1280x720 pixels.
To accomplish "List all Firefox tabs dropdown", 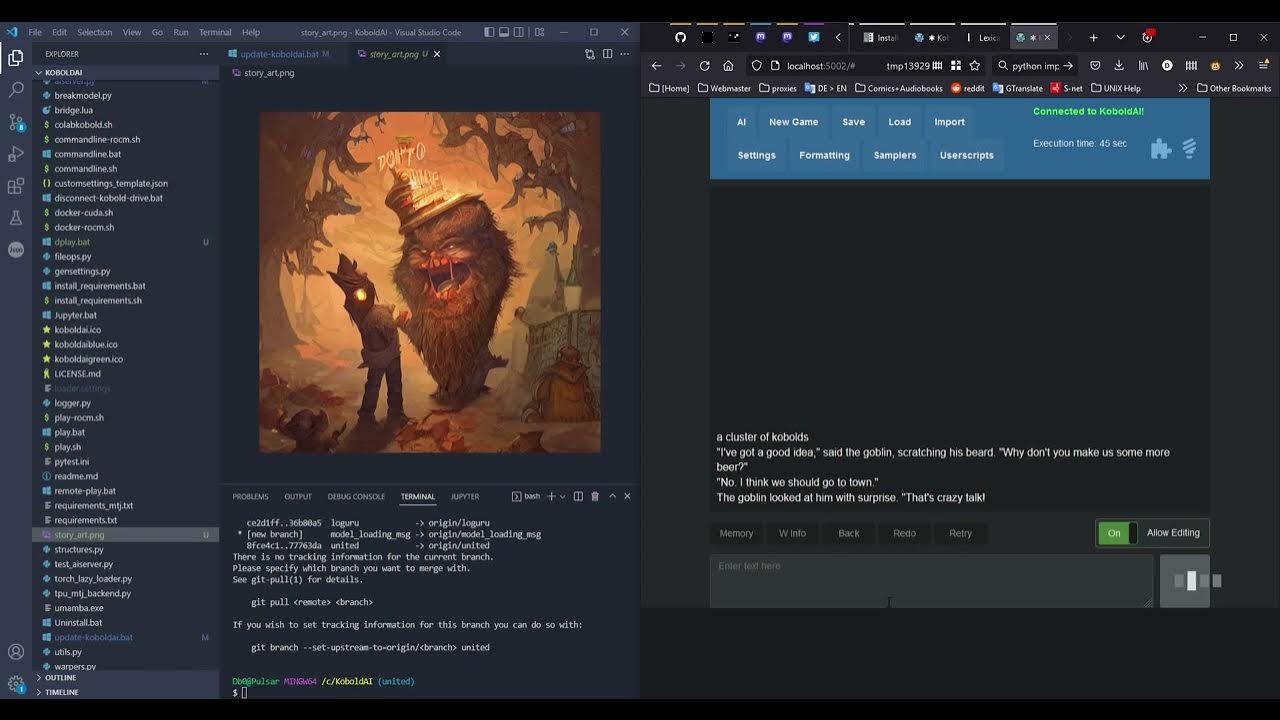I will (1120, 37).
